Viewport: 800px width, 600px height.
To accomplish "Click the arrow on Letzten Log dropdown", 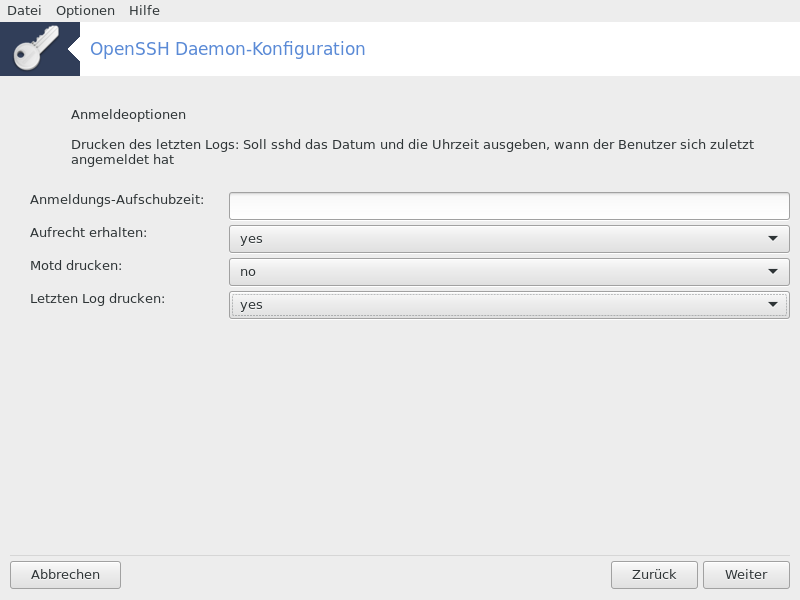I will pyautogui.click(x=773, y=305).
